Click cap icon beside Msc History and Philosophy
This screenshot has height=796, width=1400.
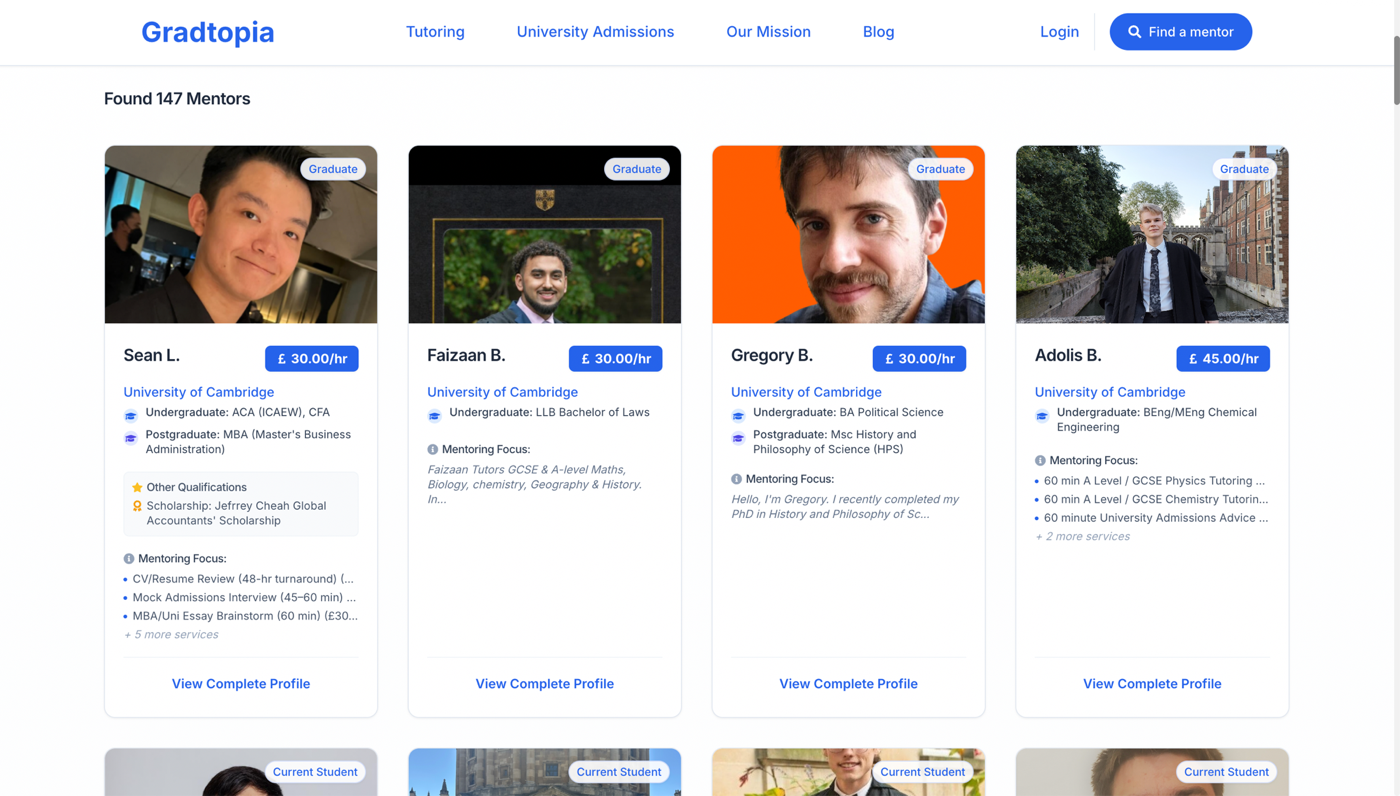(739, 438)
